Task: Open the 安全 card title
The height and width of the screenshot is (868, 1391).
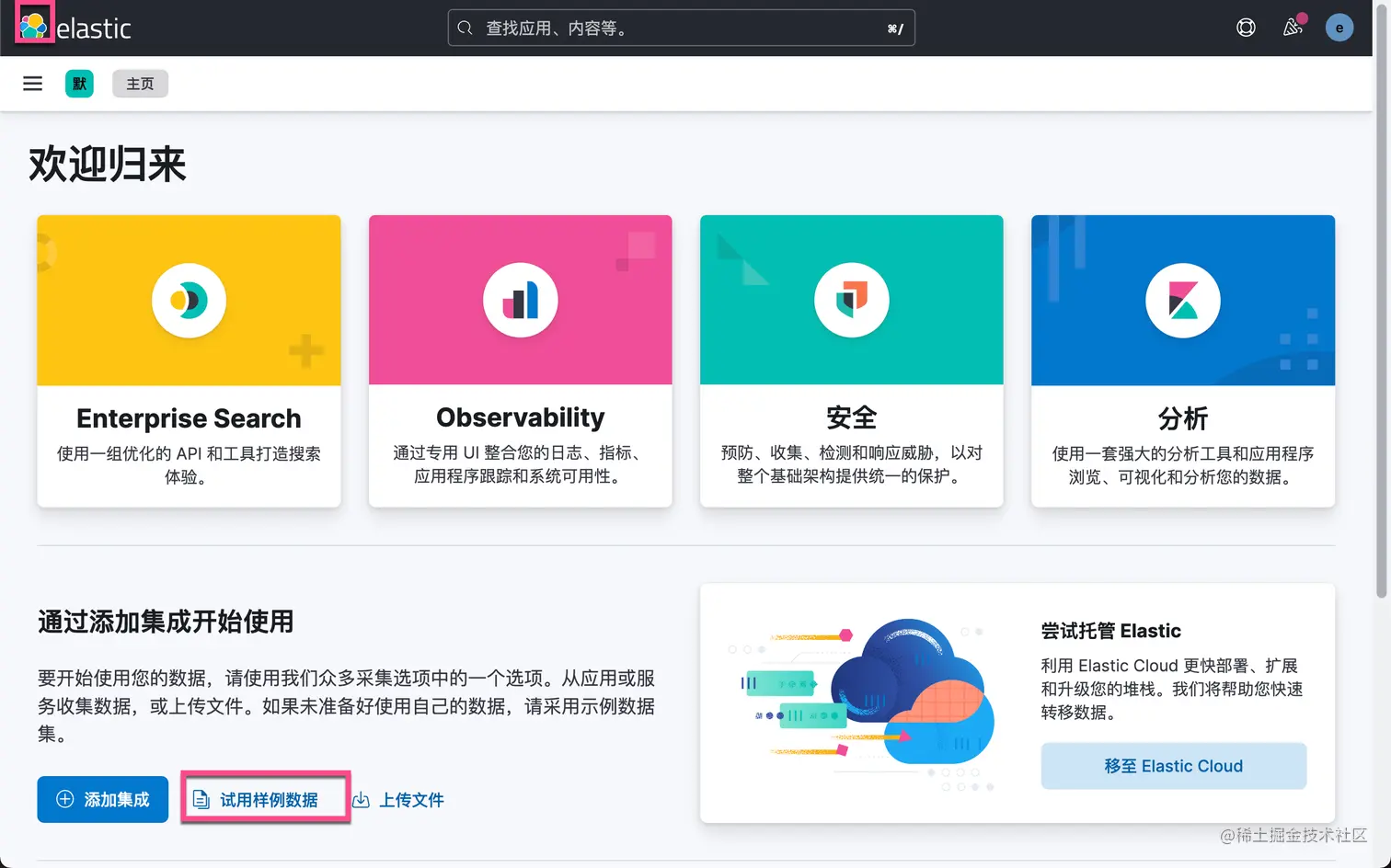Action: coord(851,417)
